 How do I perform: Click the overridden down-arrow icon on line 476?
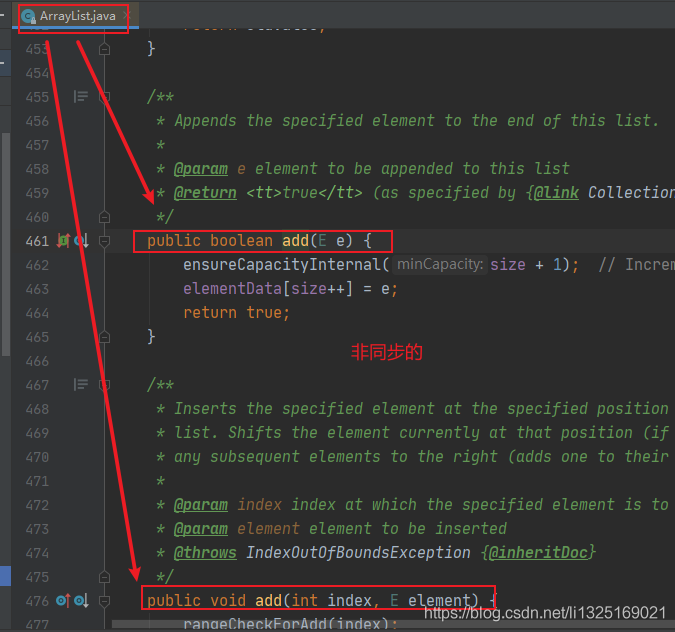coord(81,601)
